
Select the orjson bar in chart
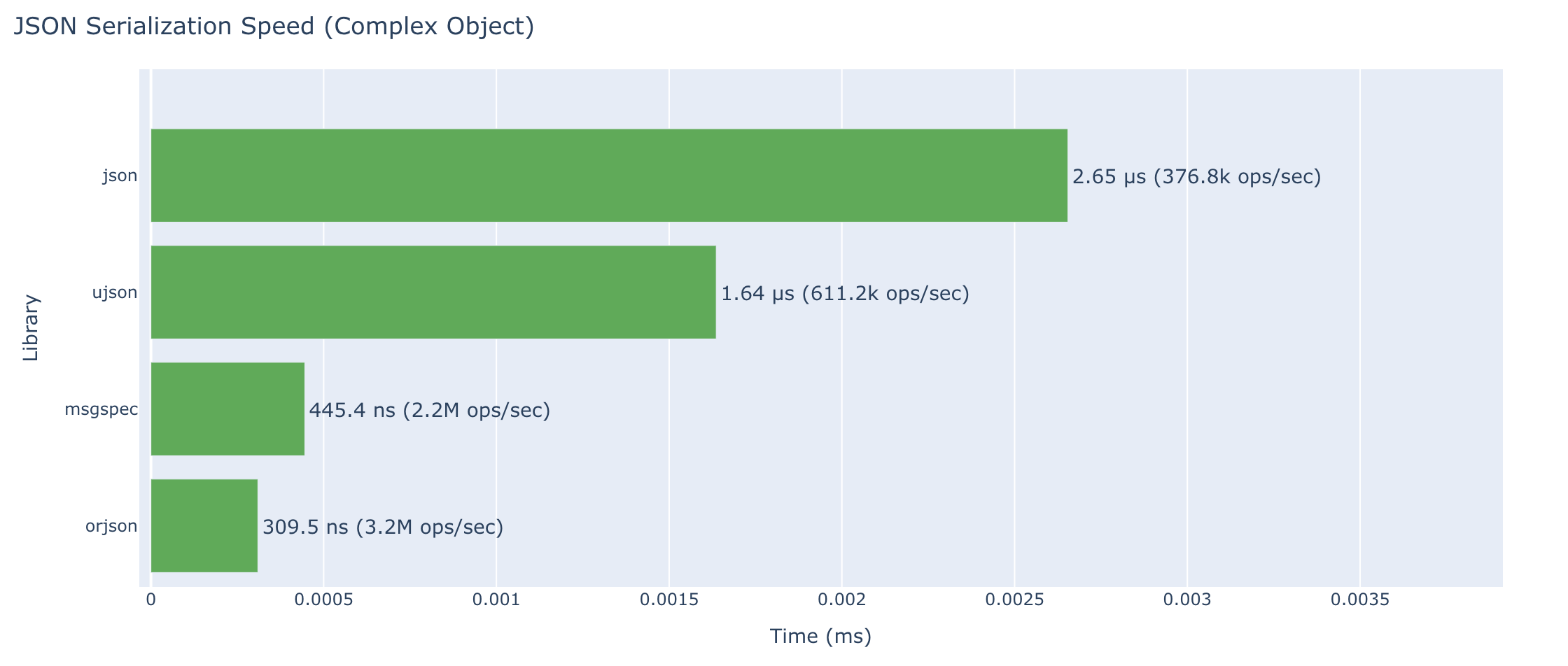(204, 526)
